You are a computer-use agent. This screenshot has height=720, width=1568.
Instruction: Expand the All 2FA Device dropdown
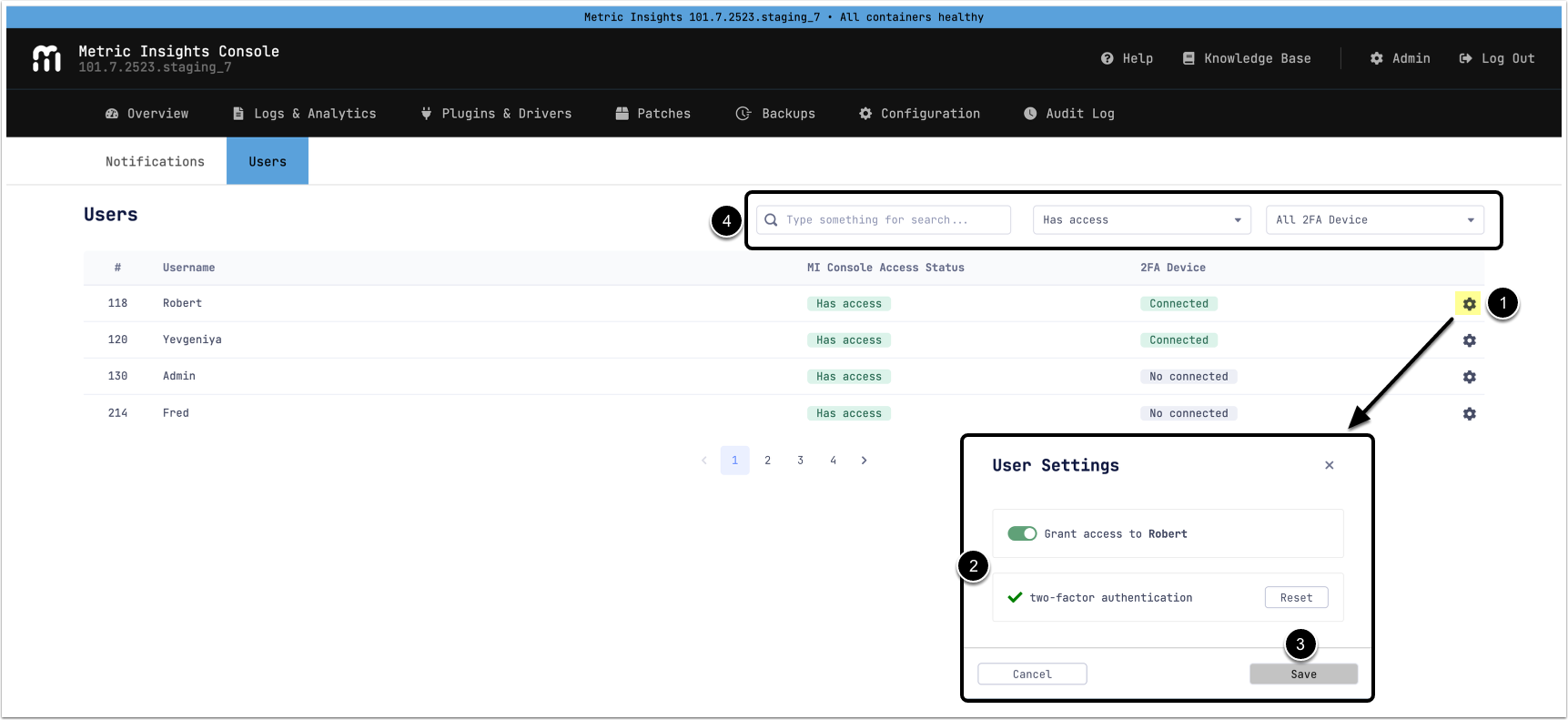1374,220
